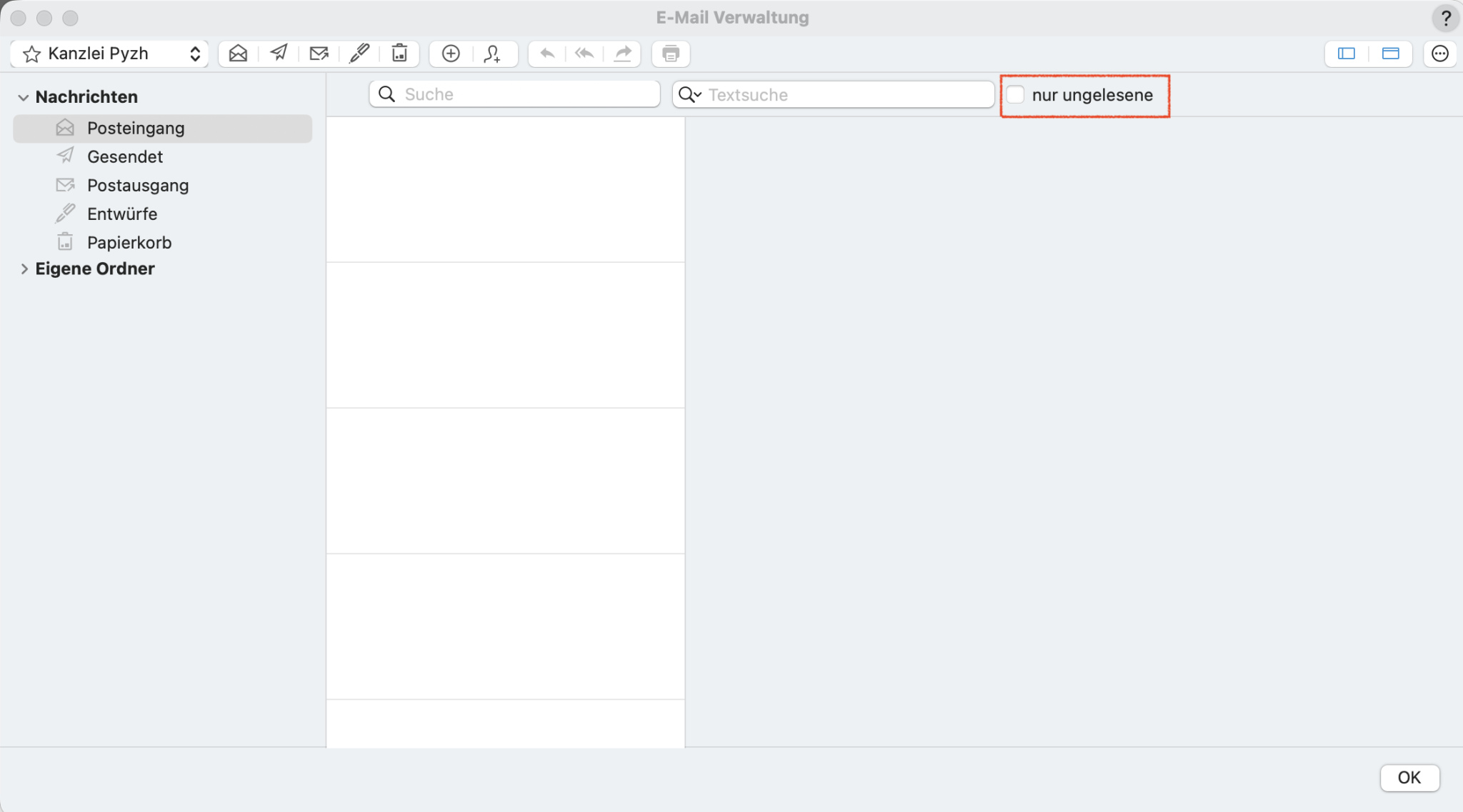Click the print toolbar icon

pyautogui.click(x=670, y=54)
